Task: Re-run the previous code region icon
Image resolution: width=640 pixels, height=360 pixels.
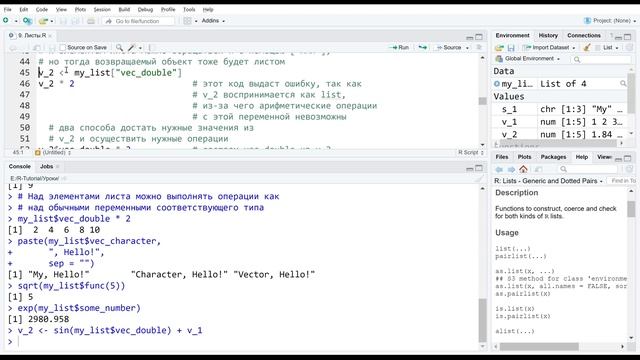Action: point(422,48)
